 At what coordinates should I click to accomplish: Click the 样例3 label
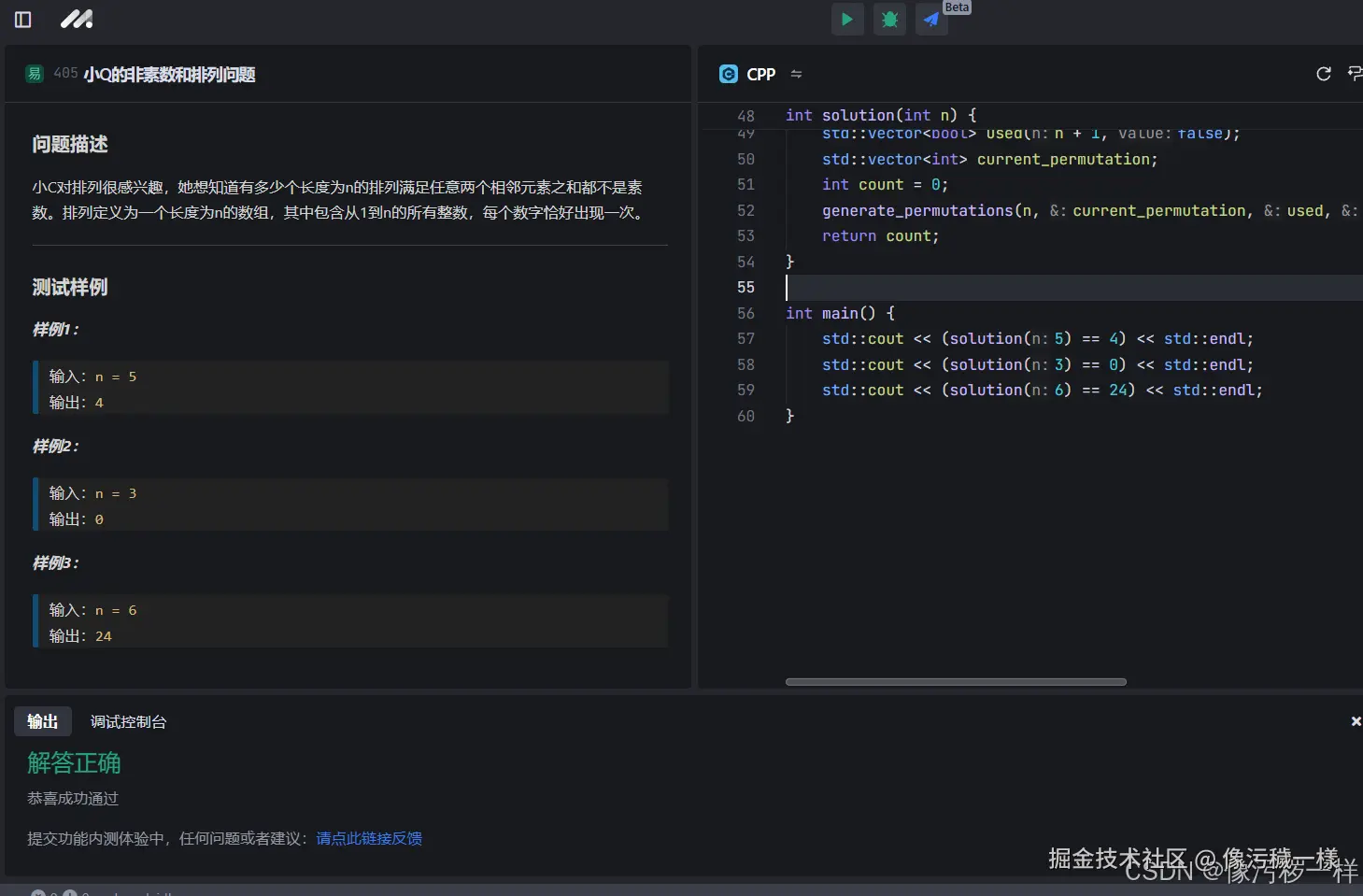coord(56,562)
